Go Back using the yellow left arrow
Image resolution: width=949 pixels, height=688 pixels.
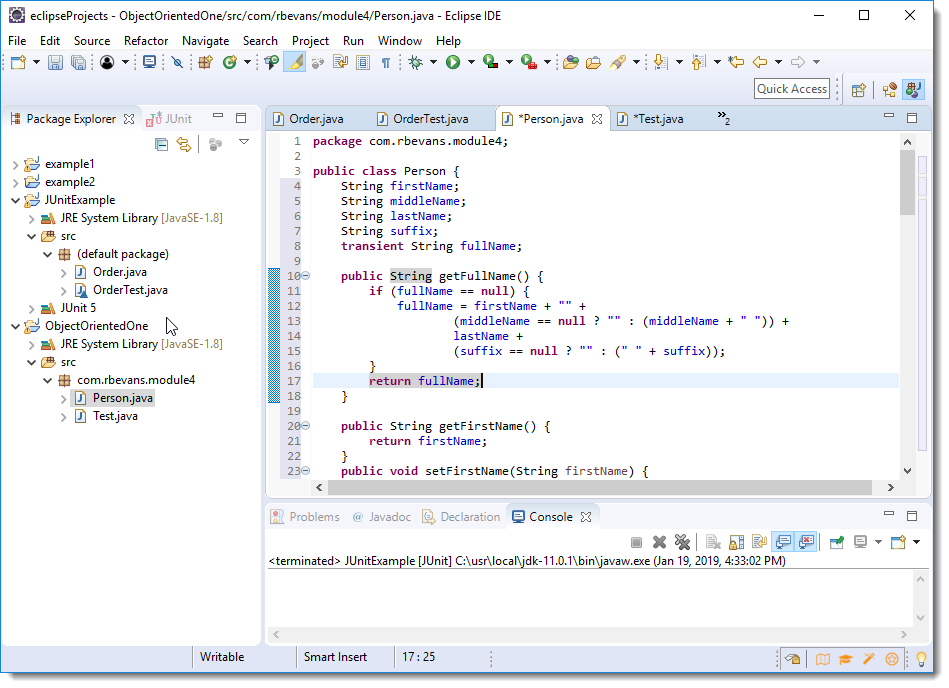760,62
